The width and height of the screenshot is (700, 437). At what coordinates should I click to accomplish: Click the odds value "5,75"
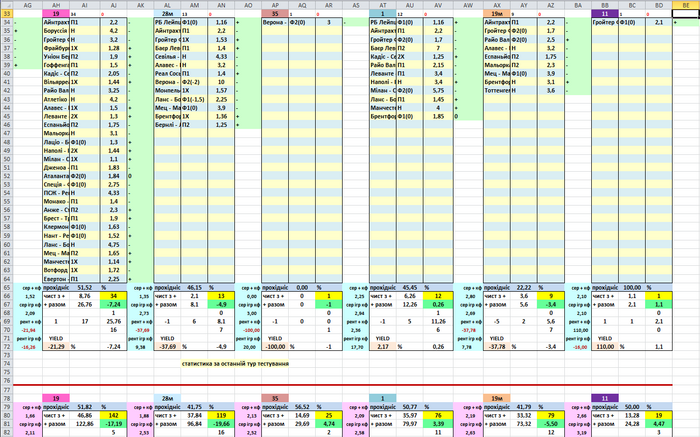point(438,91)
